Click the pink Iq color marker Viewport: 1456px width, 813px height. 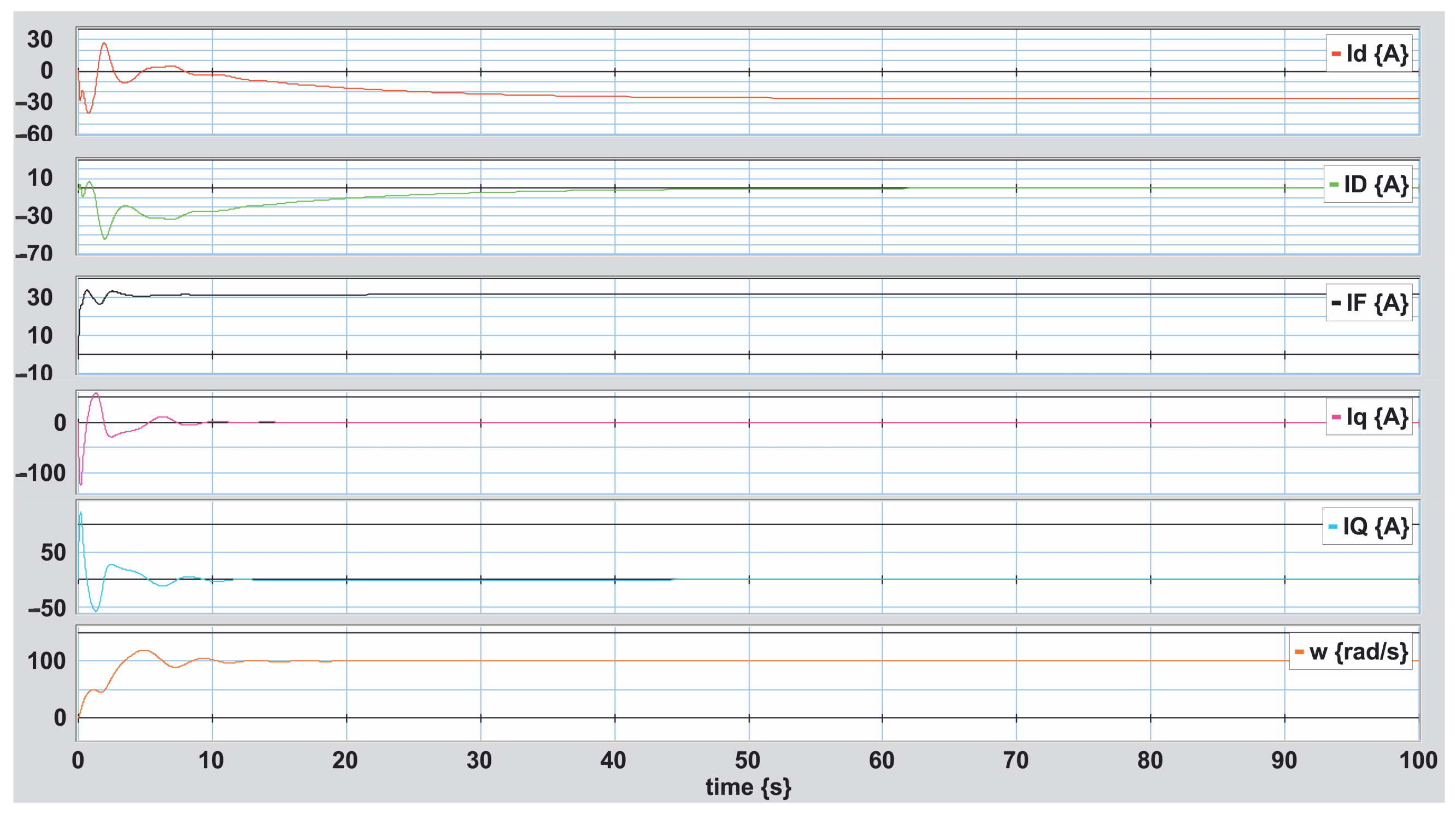point(1336,417)
